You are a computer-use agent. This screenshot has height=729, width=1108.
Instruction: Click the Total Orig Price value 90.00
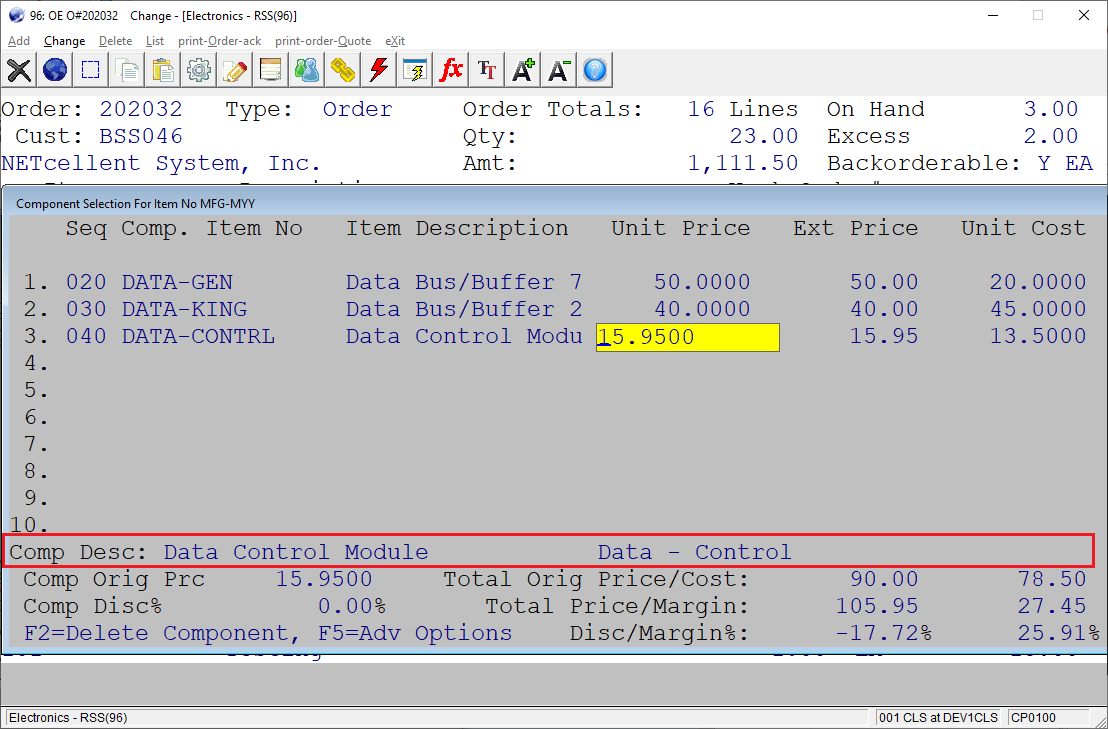click(x=883, y=579)
